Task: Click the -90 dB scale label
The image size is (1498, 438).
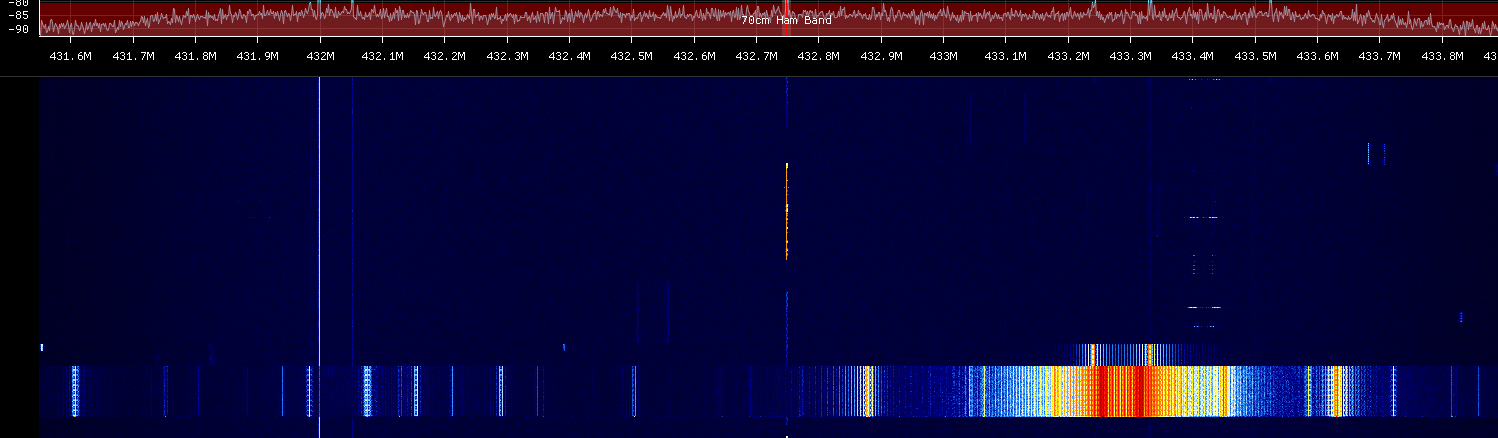Action: click(x=18, y=28)
